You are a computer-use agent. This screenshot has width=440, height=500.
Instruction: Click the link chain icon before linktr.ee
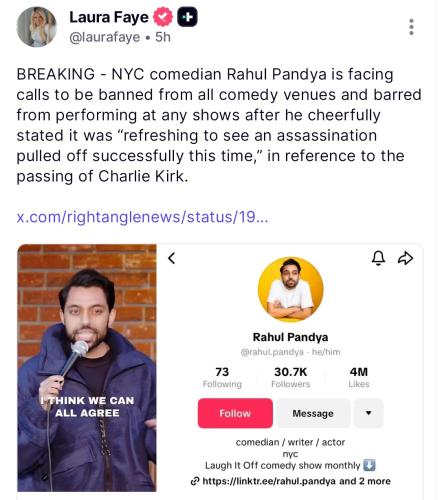(x=195, y=481)
